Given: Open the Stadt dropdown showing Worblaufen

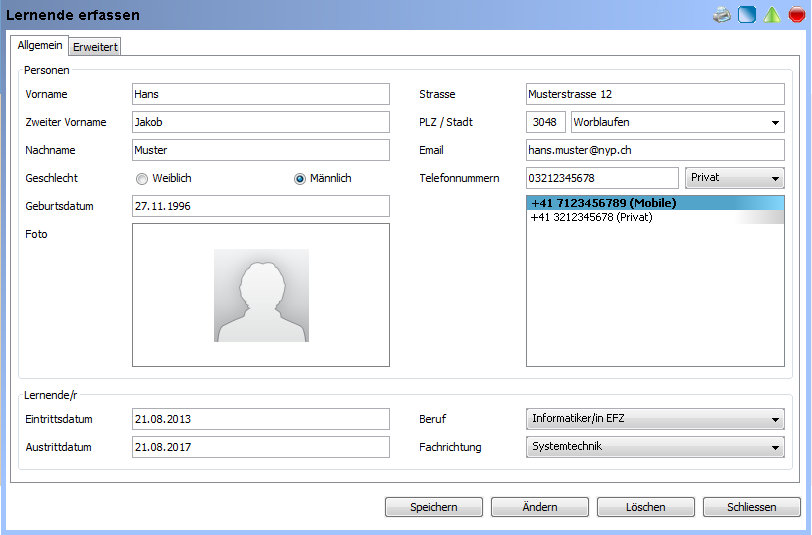Looking at the screenshot, I should point(678,122).
